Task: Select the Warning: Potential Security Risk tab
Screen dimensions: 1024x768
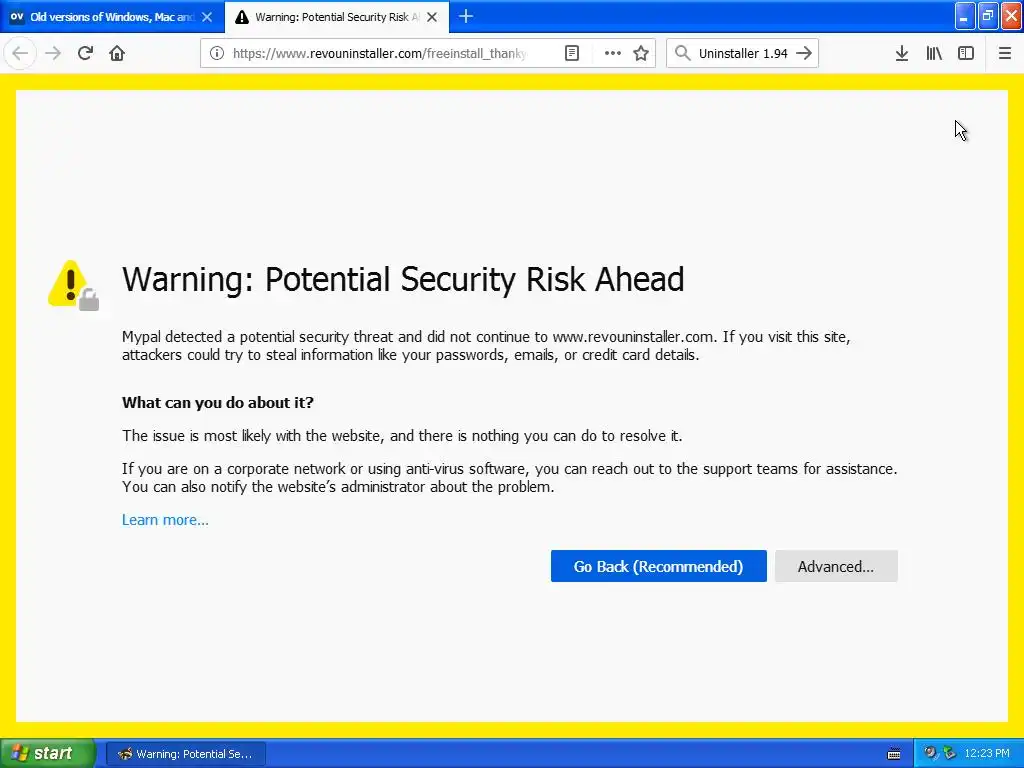Action: pos(337,17)
